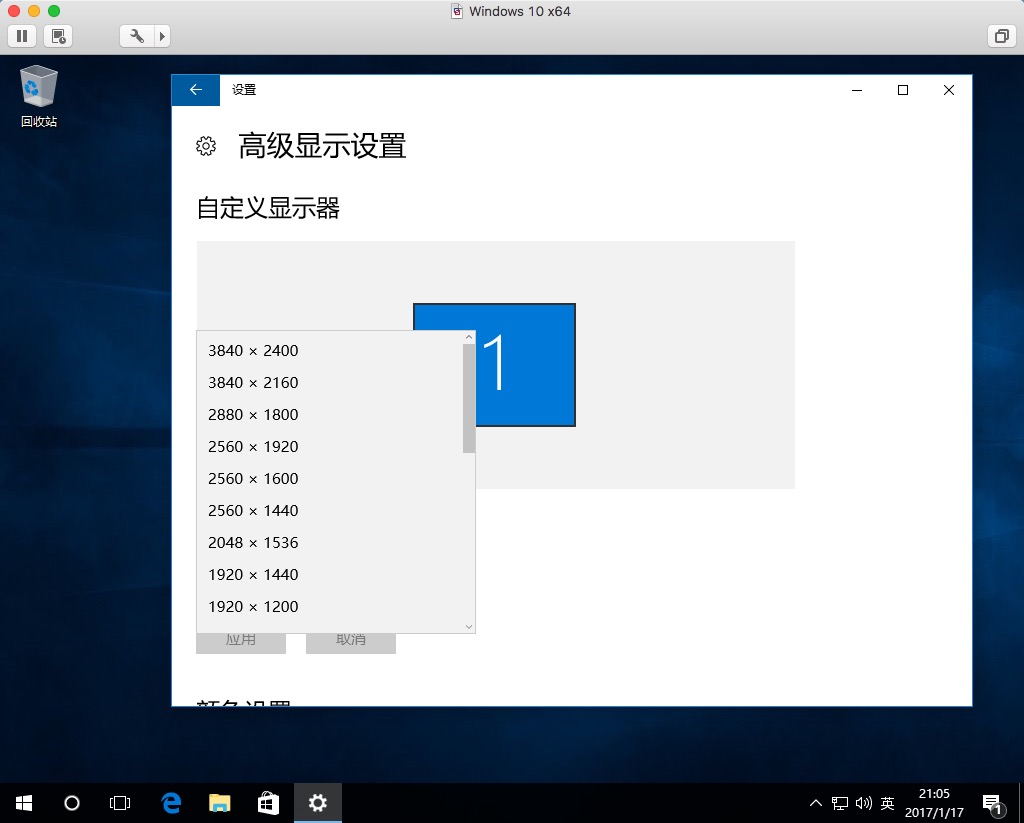
Task: Open File Explorer from the taskbar
Action: coord(219,802)
